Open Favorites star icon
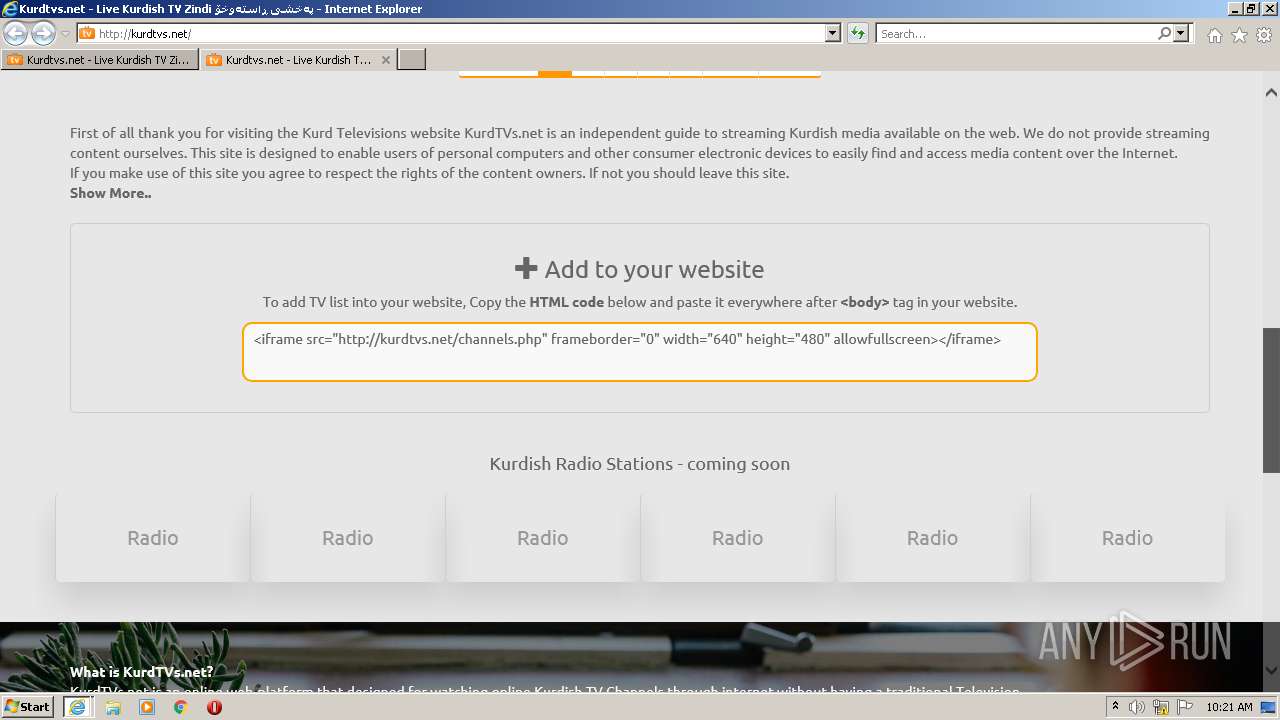 click(1239, 35)
